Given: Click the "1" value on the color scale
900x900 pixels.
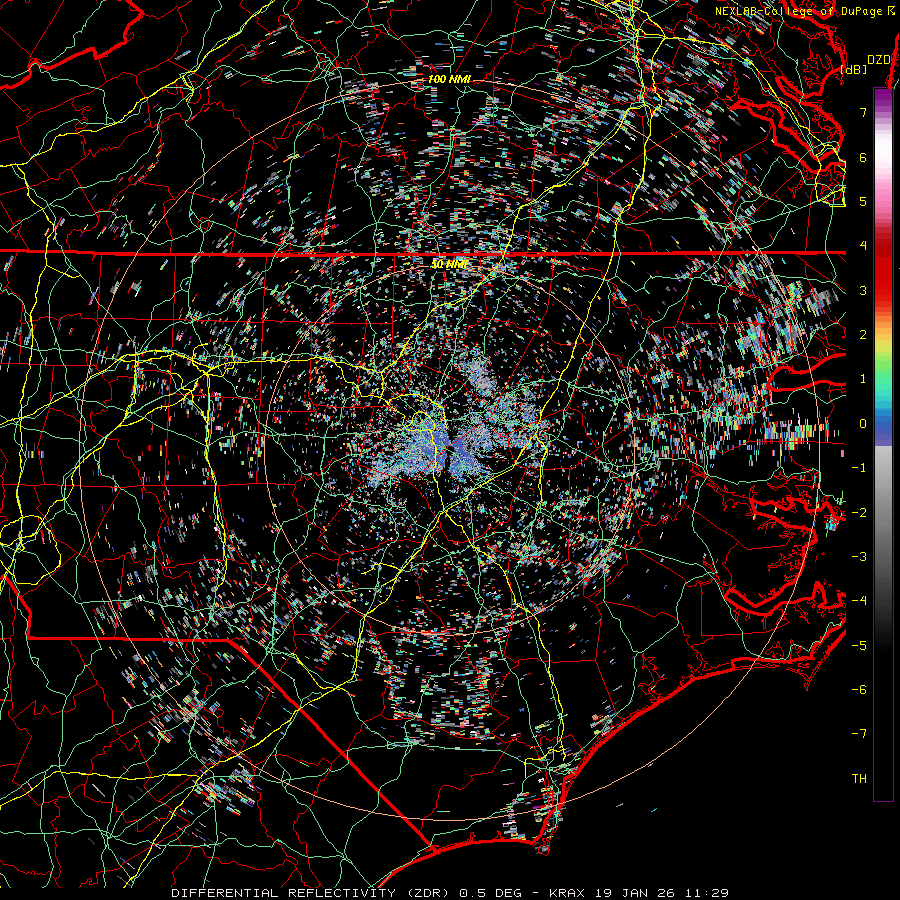Looking at the screenshot, I should (863, 379).
